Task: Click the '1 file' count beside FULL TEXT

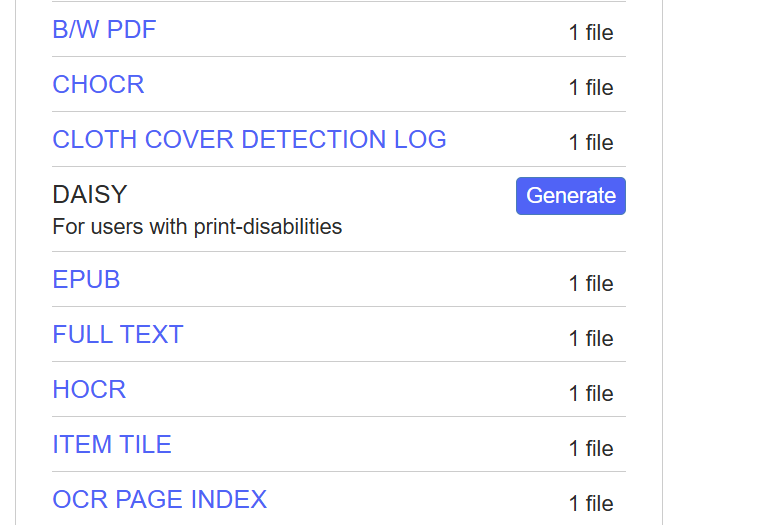Action: click(x=590, y=339)
